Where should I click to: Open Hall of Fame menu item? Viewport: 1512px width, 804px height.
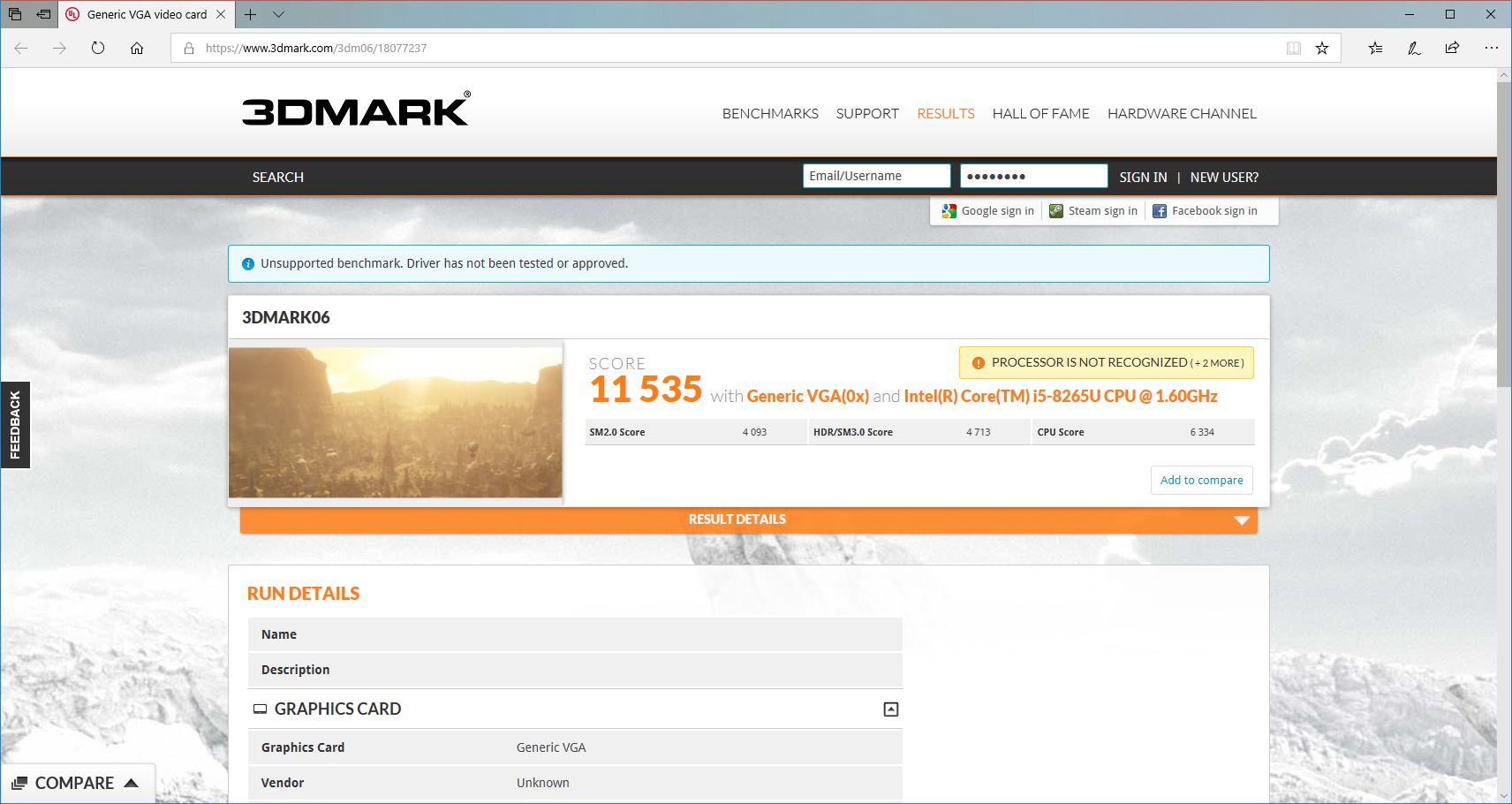1041,114
